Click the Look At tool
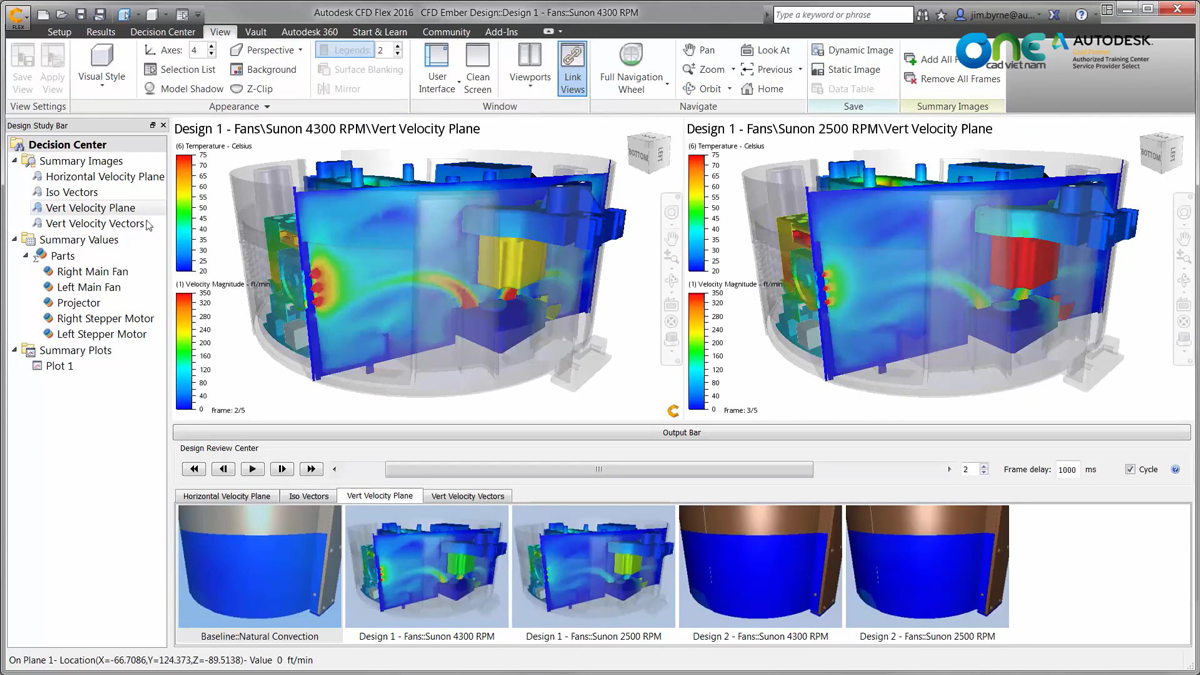This screenshot has height=675, width=1200. (x=765, y=50)
